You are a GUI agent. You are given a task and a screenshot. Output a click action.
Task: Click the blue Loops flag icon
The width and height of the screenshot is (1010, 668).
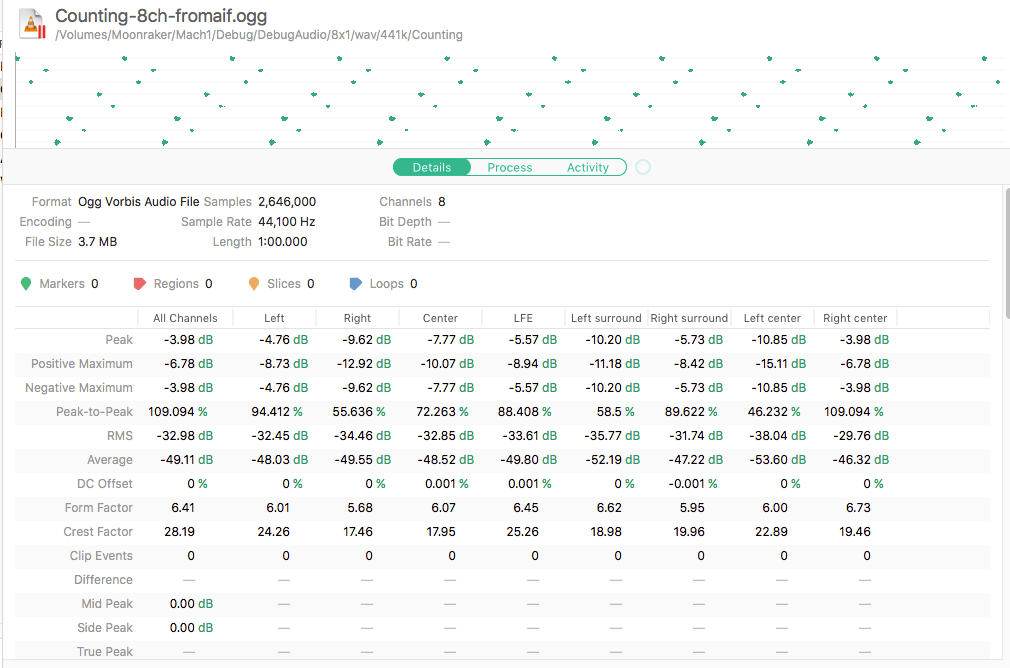coord(356,284)
